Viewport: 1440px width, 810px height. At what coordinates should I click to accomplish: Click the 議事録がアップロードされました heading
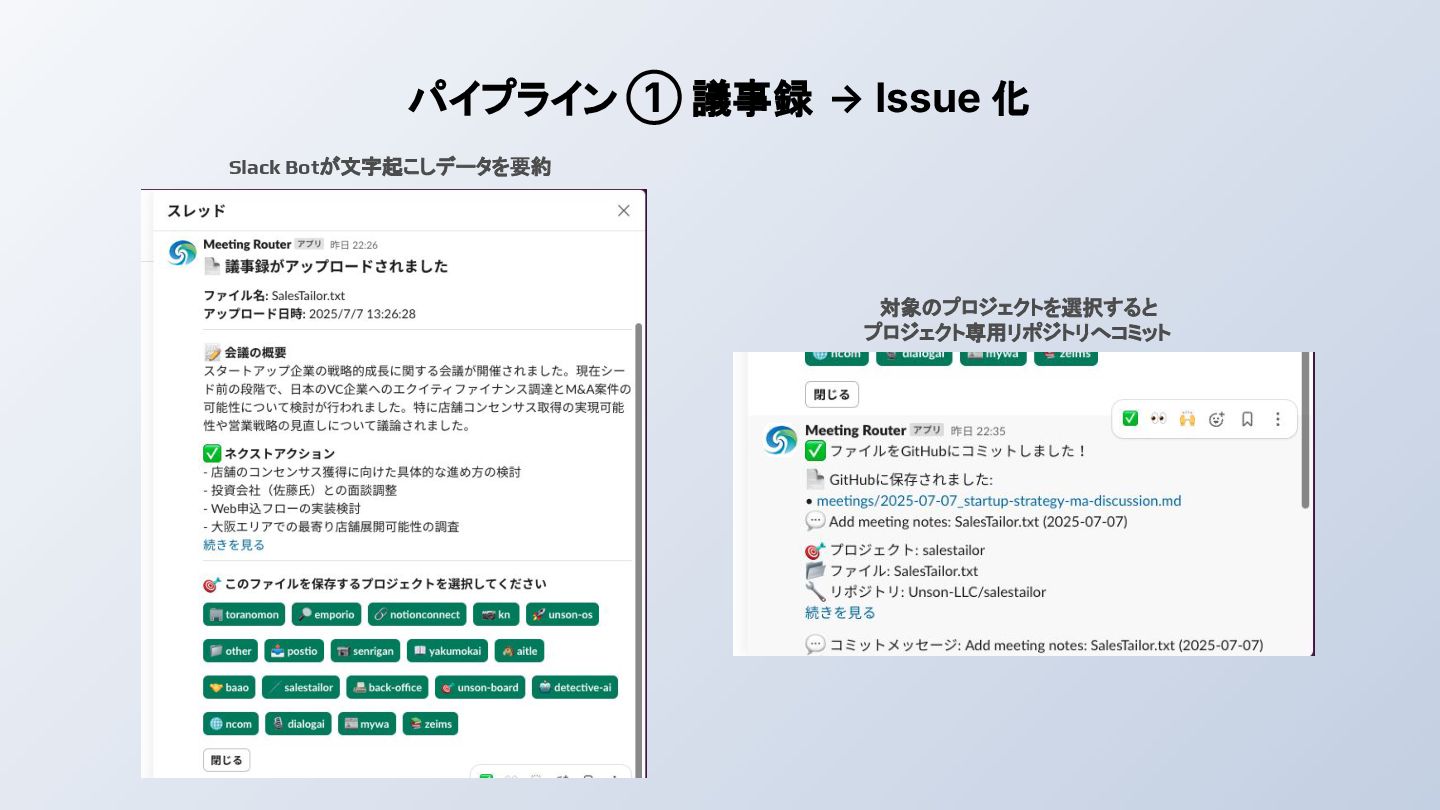click(336, 266)
